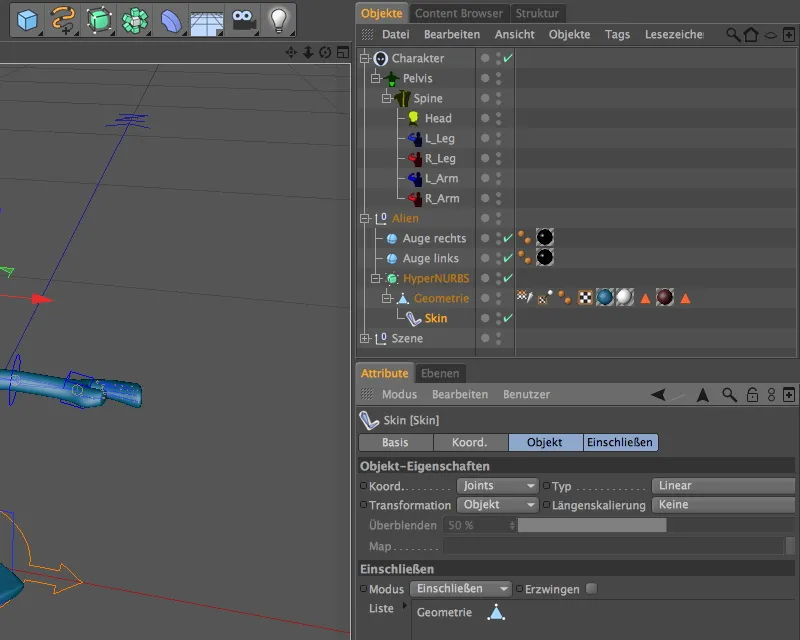Toggle the visibility dot for Szene
The height and width of the screenshot is (640, 800).
485,338
